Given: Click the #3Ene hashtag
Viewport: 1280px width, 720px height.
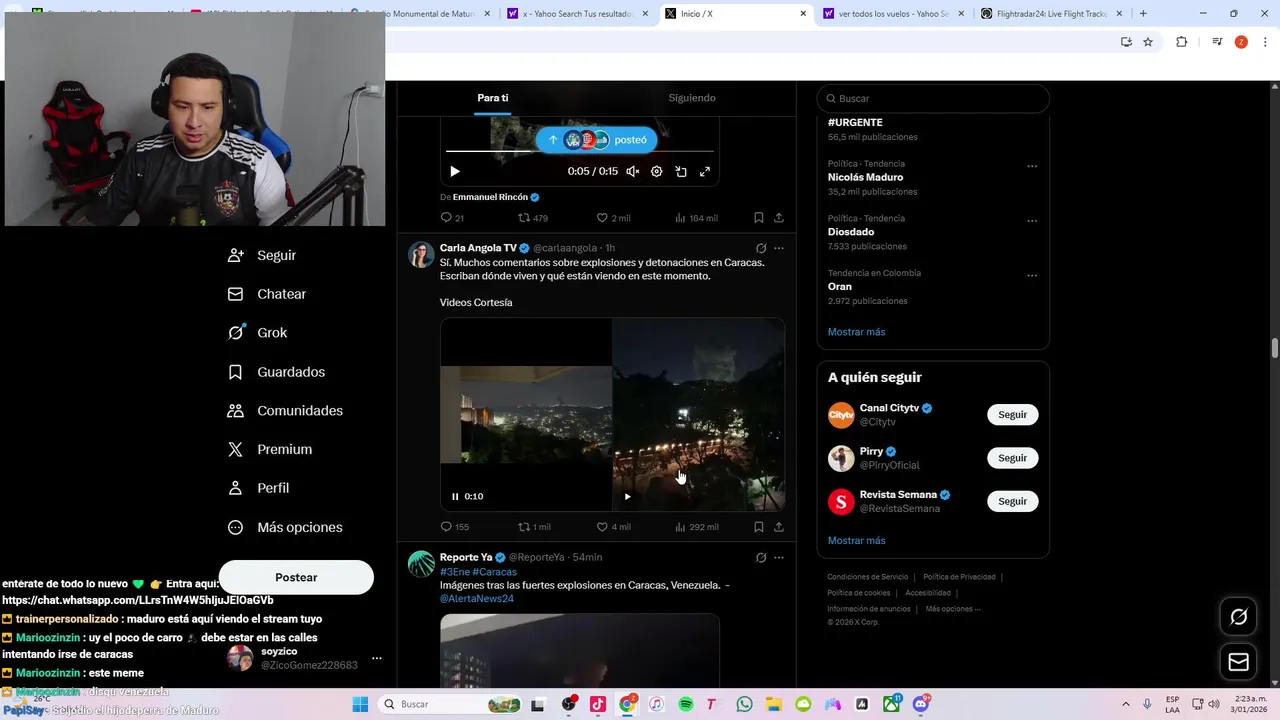Looking at the screenshot, I should [x=454, y=572].
